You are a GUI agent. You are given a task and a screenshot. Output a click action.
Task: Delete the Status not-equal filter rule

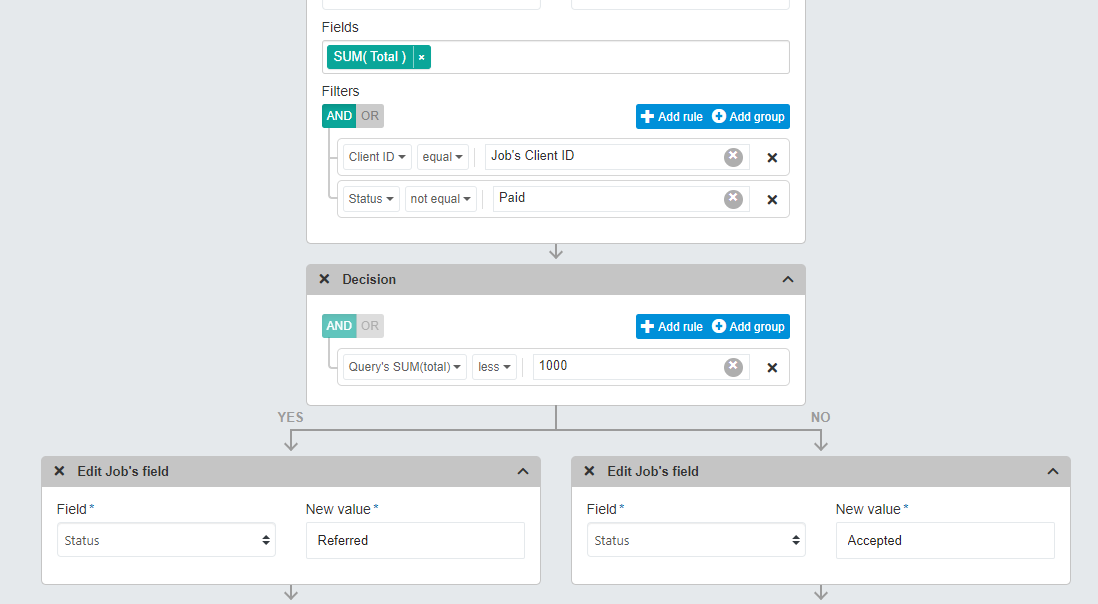click(771, 199)
